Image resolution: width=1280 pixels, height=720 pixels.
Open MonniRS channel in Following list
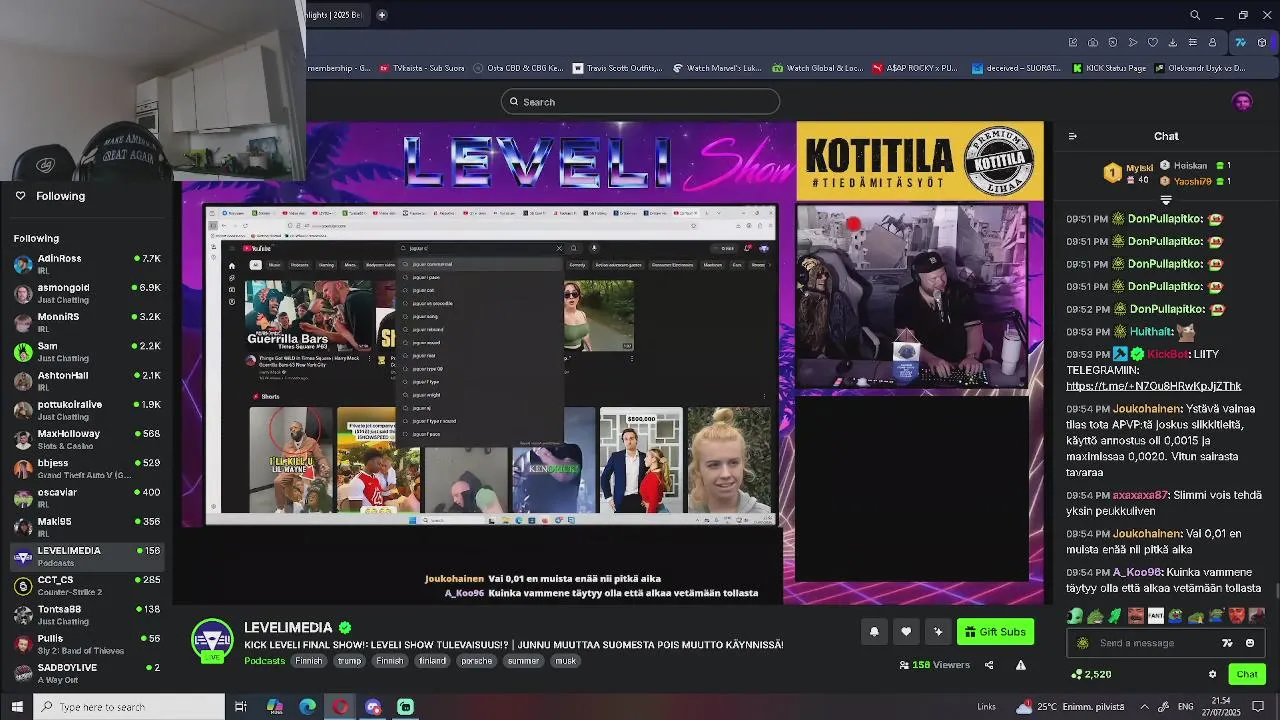88,322
